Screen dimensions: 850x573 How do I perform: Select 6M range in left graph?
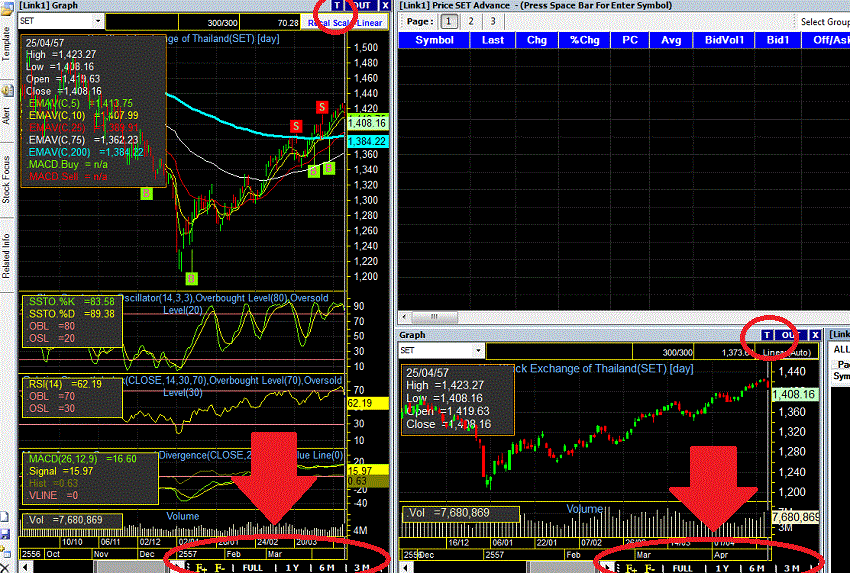[x=326, y=568]
